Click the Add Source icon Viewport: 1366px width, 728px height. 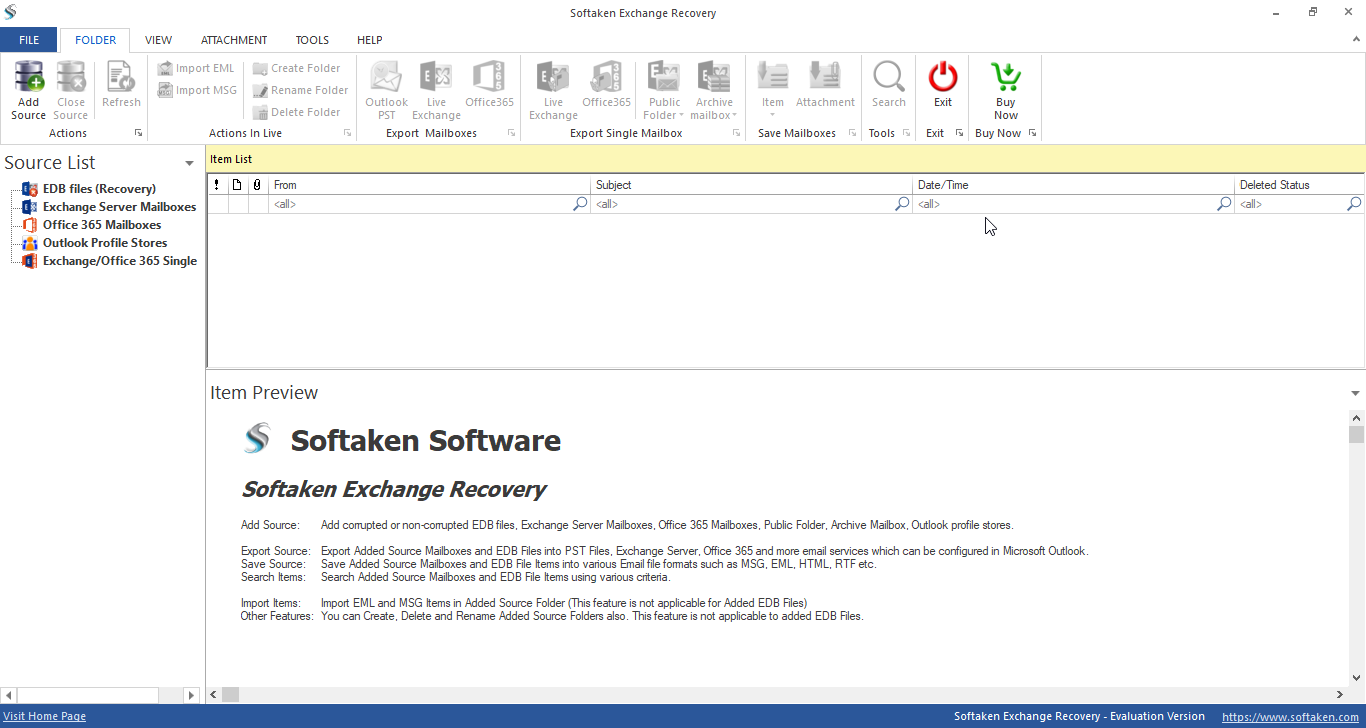coord(29,77)
